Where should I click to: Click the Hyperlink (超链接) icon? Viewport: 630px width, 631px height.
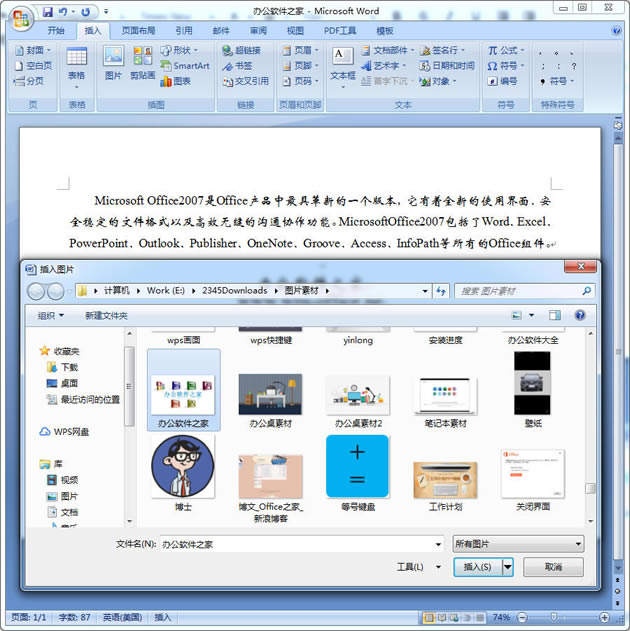(241, 50)
